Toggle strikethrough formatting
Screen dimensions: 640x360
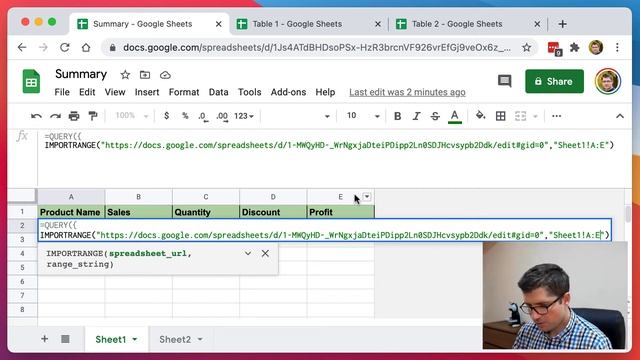(435, 116)
